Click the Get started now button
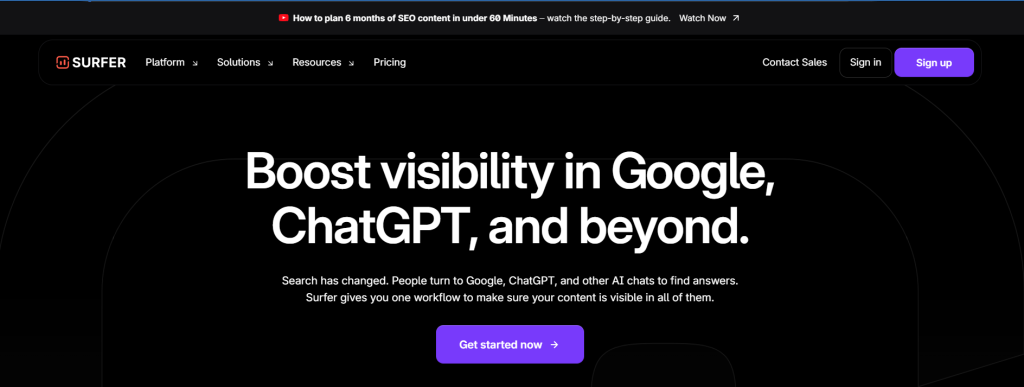 tap(510, 345)
